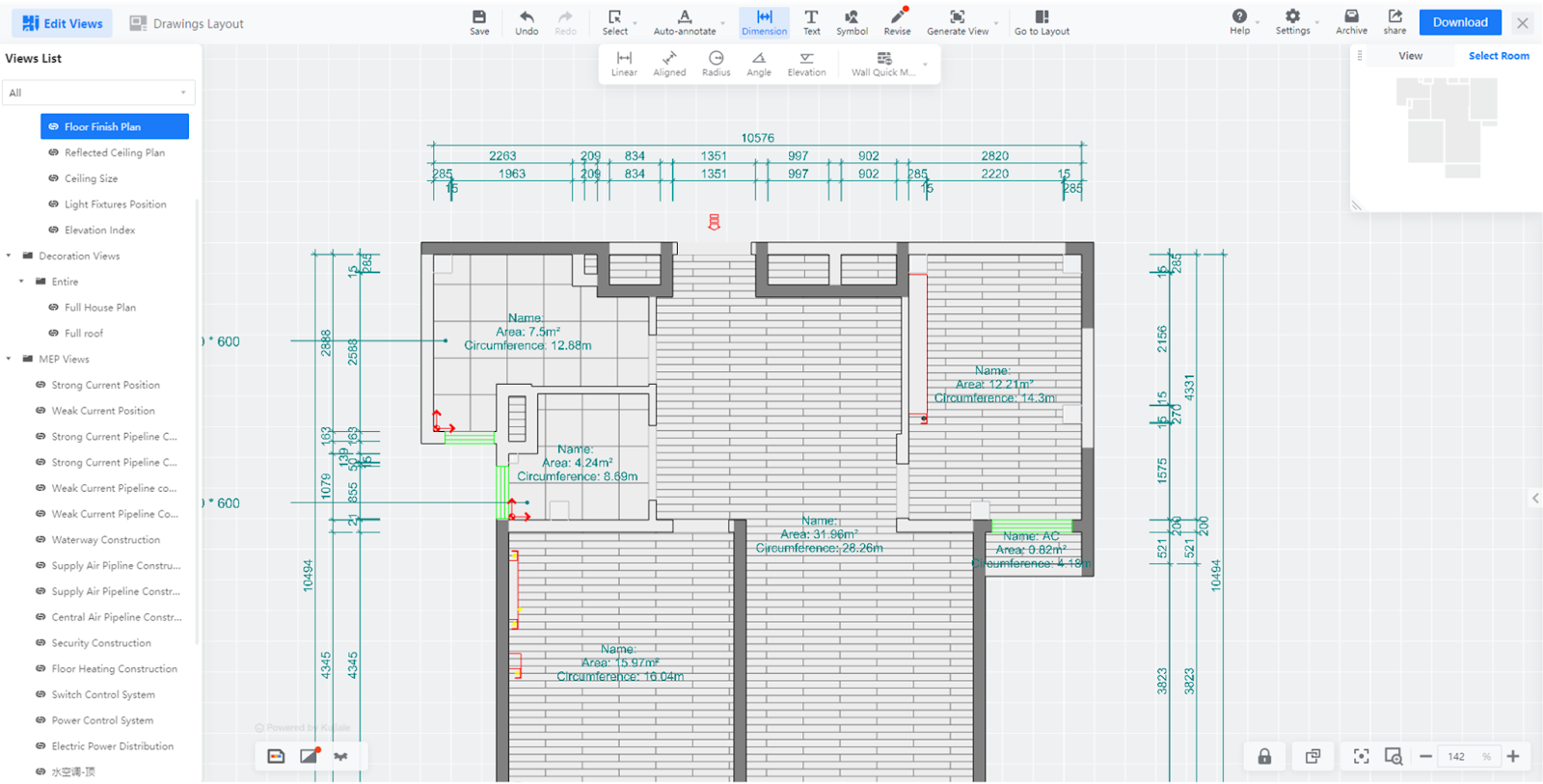Open the All views filter dropdown

pos(97,93)
